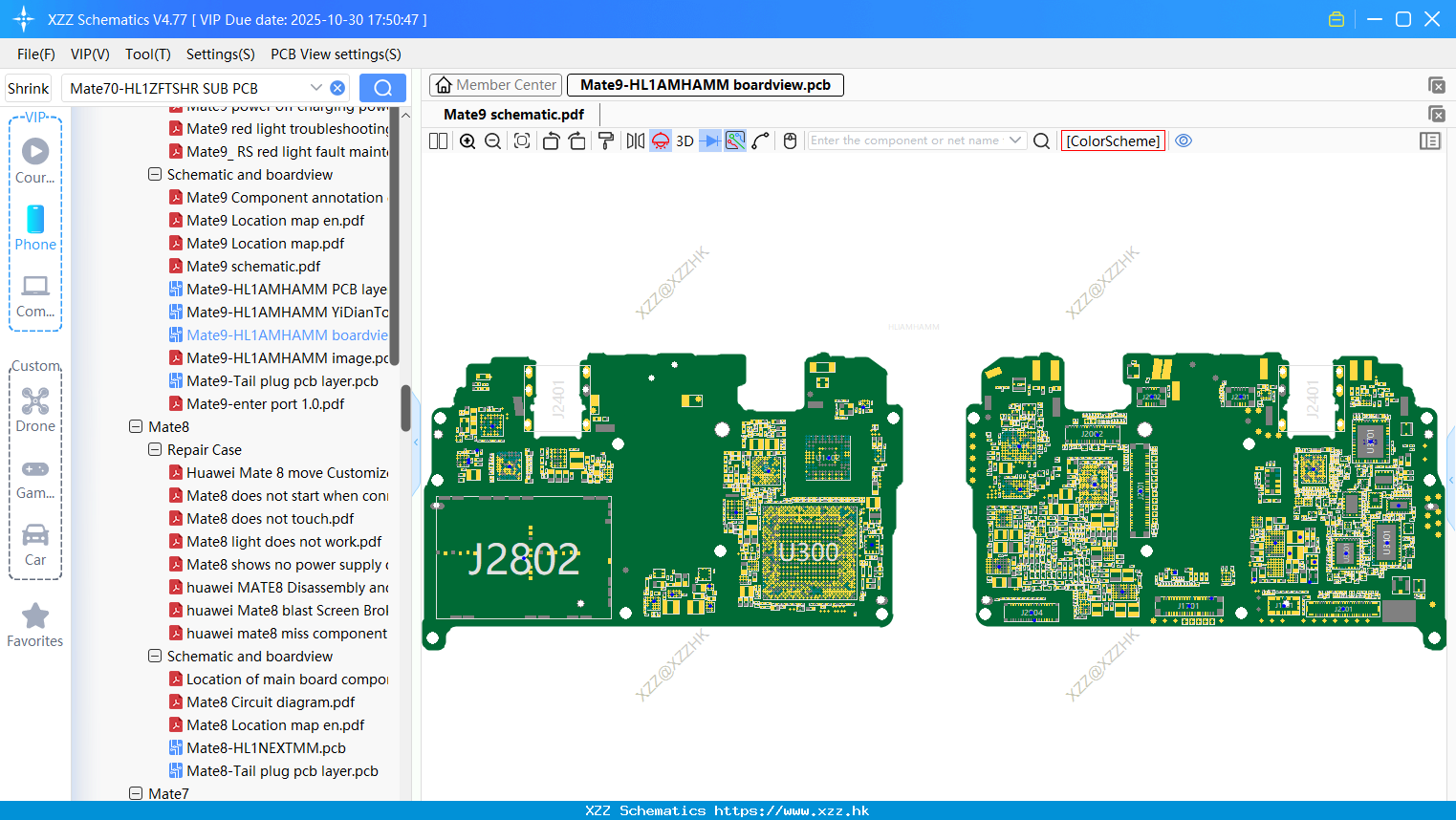
Task: Click the blue search button
Action: pyautogui.click(x=382, y=88)
